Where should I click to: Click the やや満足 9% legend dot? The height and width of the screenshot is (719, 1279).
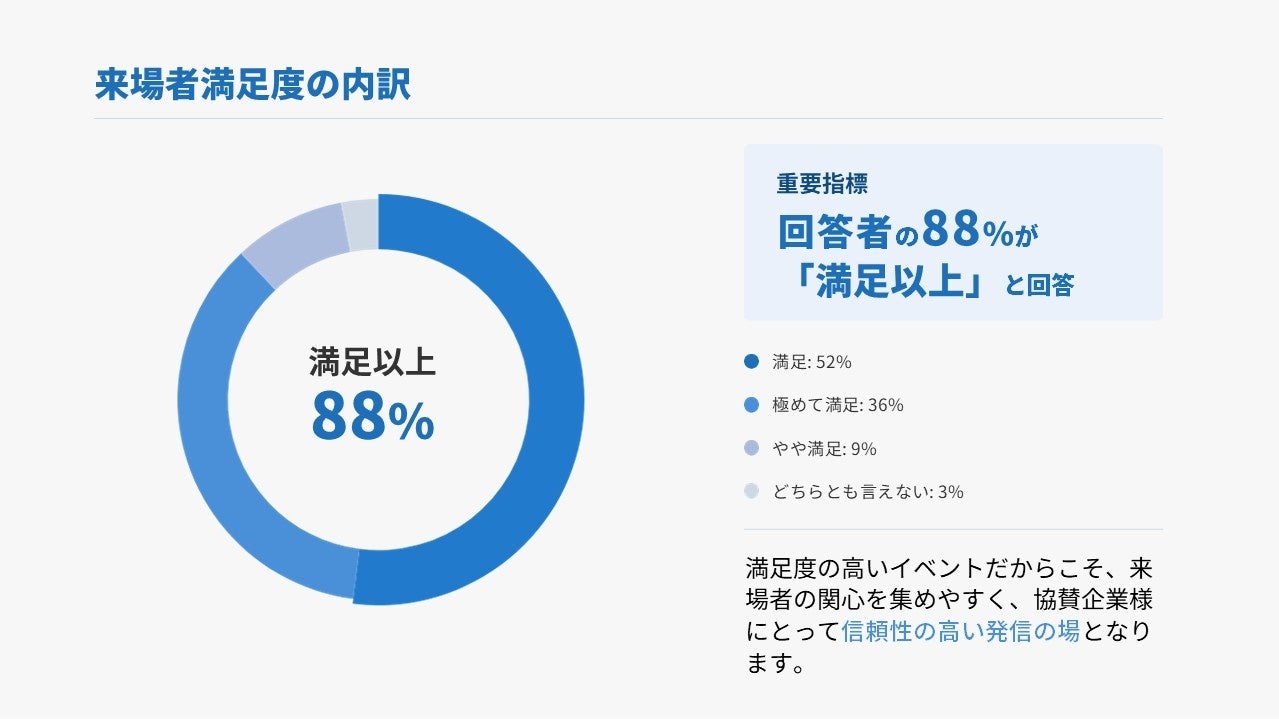(x=752, y=449)
